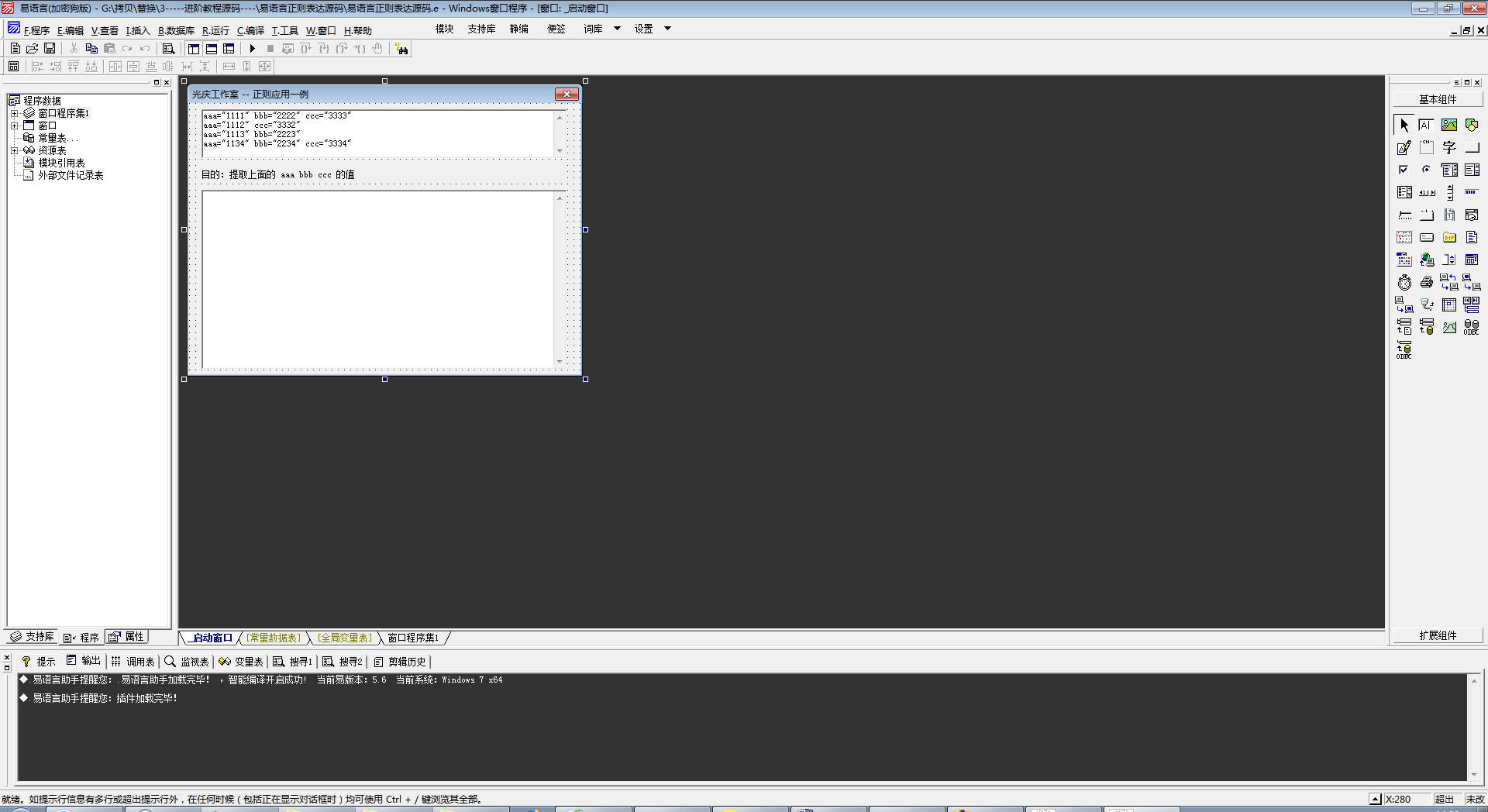Screen dimensions: 1488x812
Task: Open the 剪辑历史 clip history tab
Action: tap(400, 662)
